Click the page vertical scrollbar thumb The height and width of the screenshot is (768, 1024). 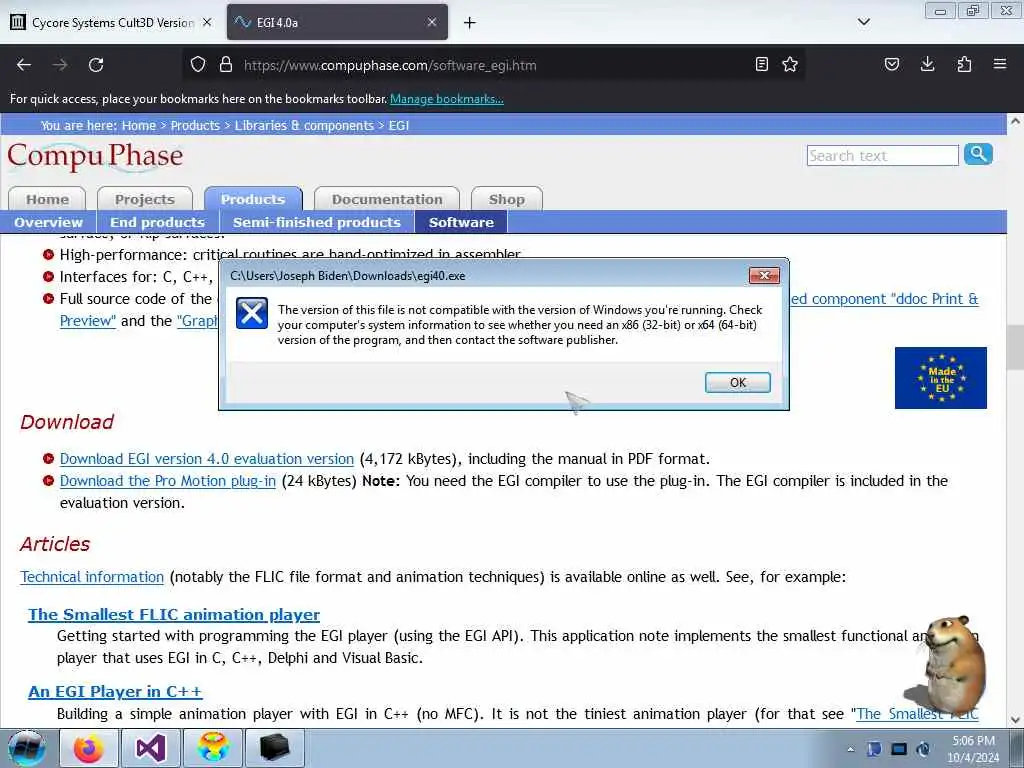coord(1015,347)
